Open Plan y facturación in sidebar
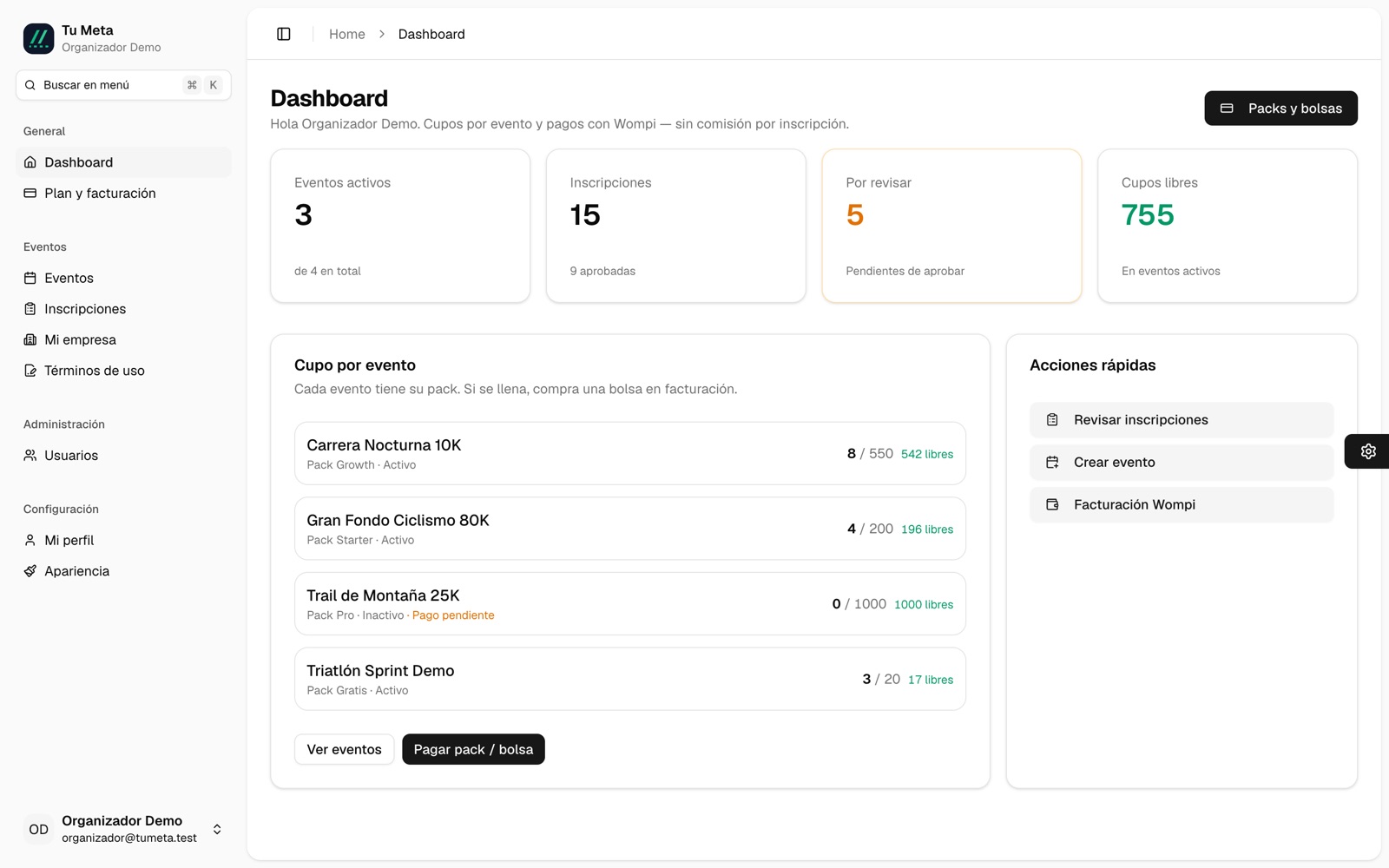The height and width of the screenshot is (868, 1389). pyautogui.click(x=123, y=194)
